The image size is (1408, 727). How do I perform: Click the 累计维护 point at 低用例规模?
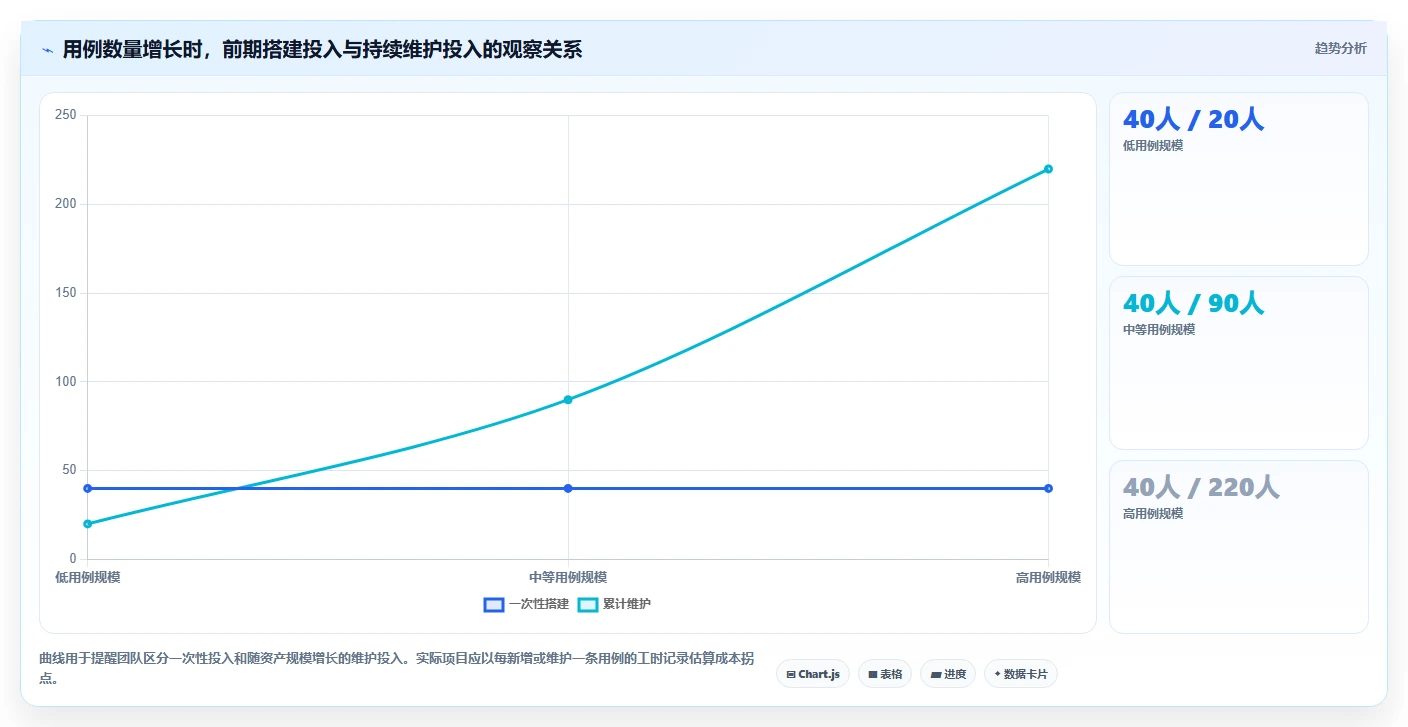click(88, 524)
